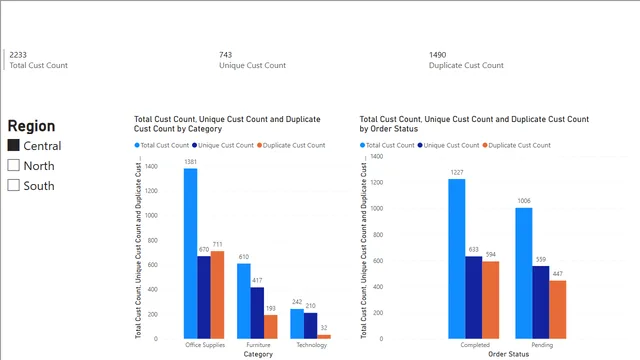Select the Pending total bar 1006
The image size is (640, 360).
coord(524,273)
